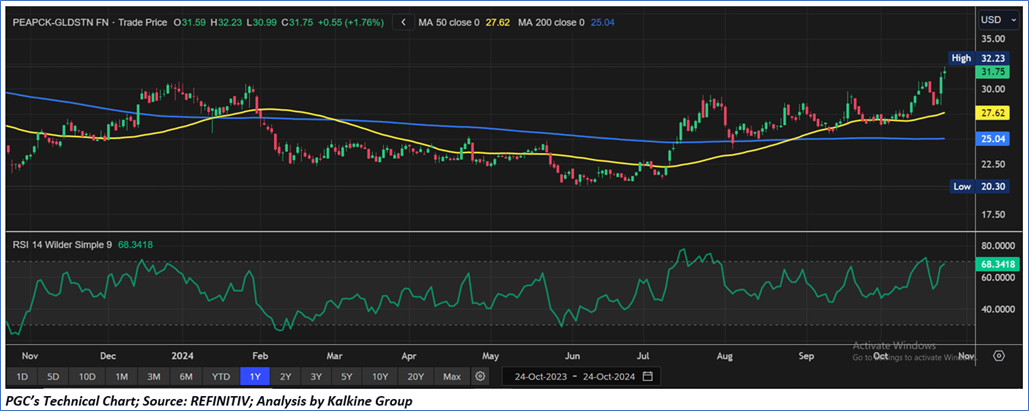Click the Low 20.30 price marker
This screenshot has height=411, width=1029.
coord(975,186)
